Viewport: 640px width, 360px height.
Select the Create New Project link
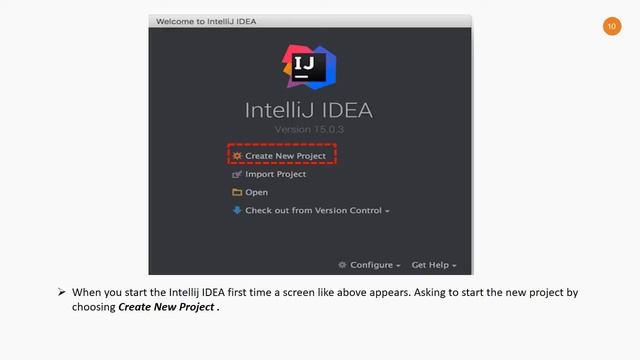click(285, 156)
